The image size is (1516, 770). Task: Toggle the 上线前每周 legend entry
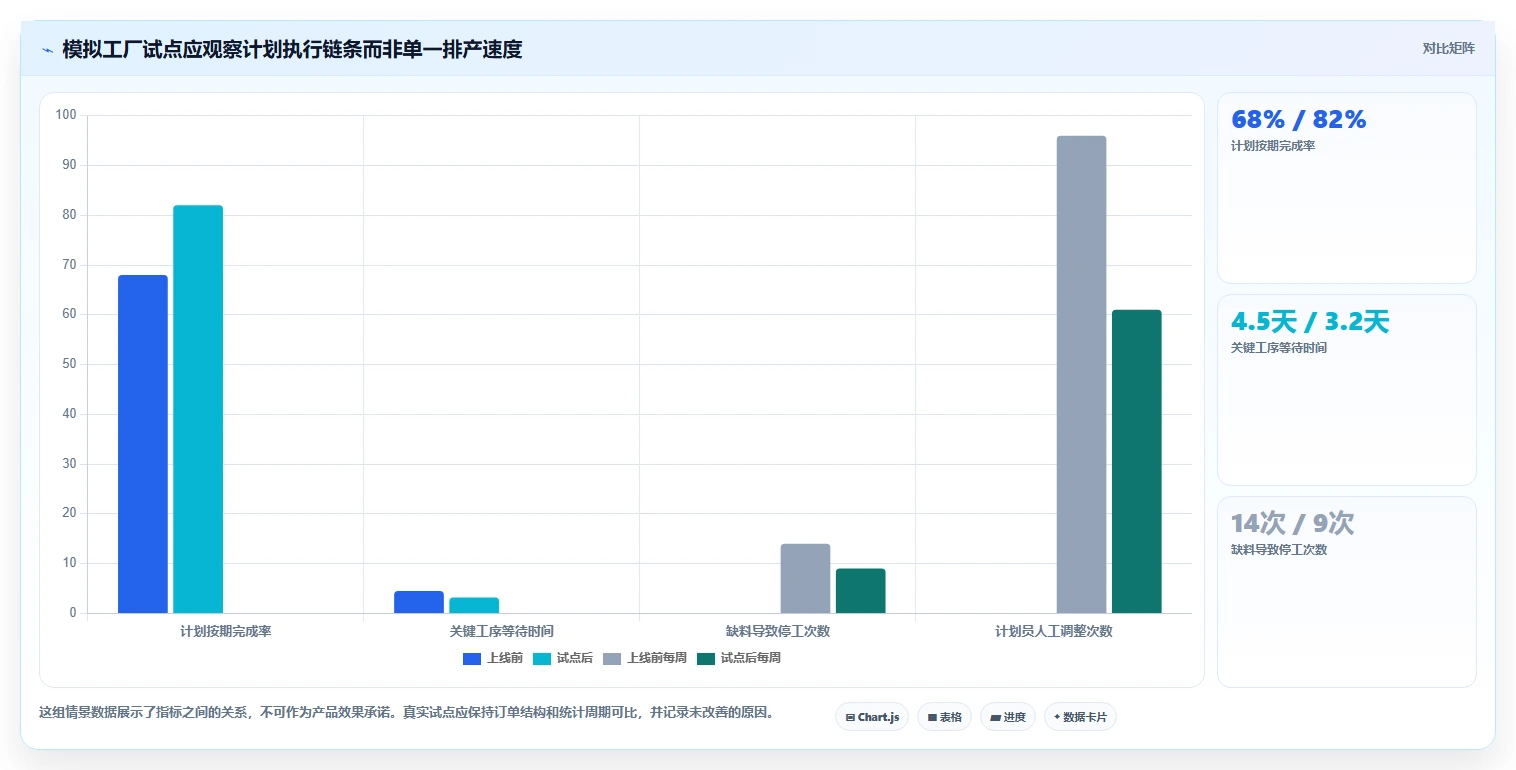coord(645,658)
